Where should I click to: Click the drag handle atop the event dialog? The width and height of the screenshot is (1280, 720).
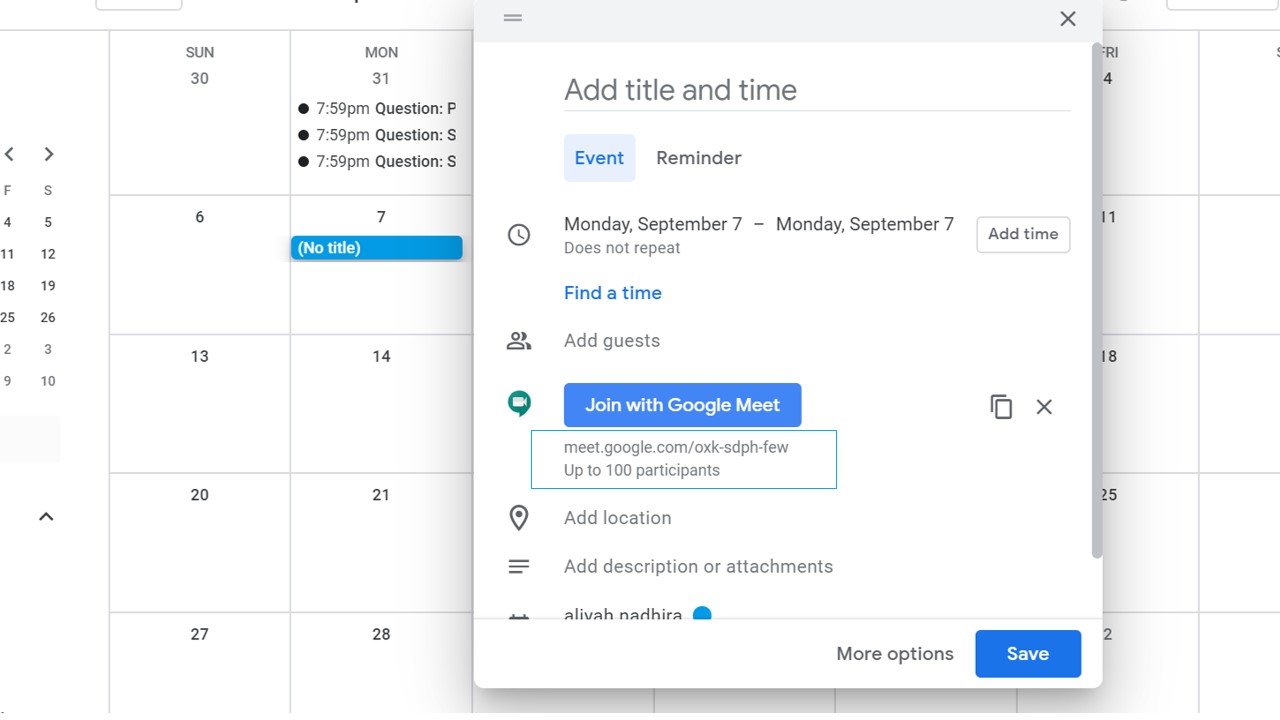pyautogui.click(x=512, y=17)
